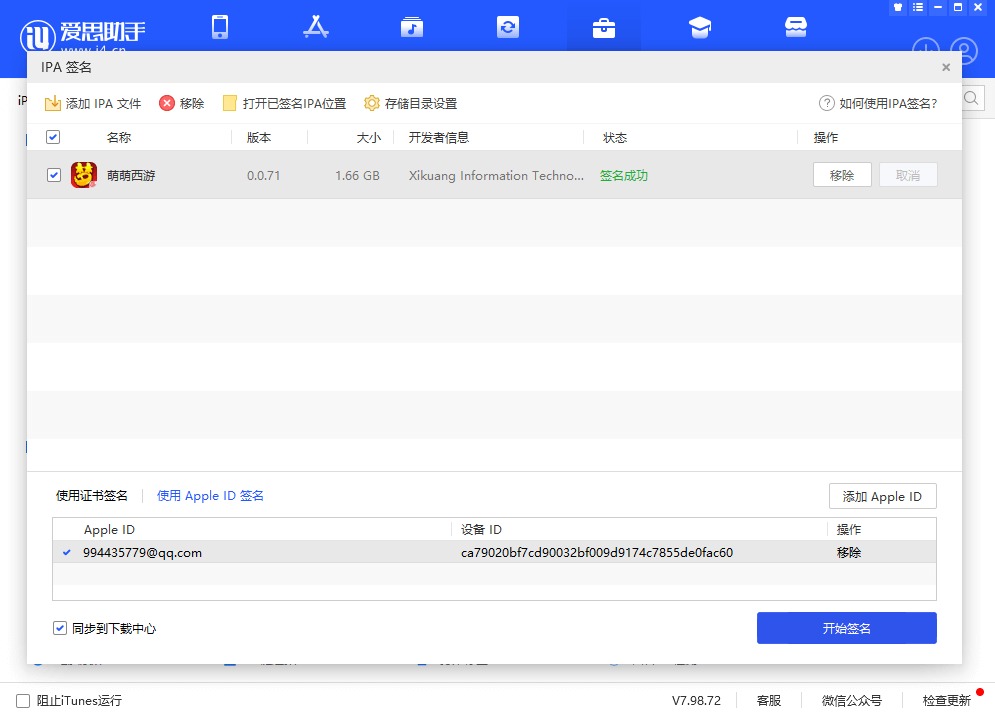The image size is (995, 716).
Task: Open the My Device phone icon
Action: coord(220,27)
